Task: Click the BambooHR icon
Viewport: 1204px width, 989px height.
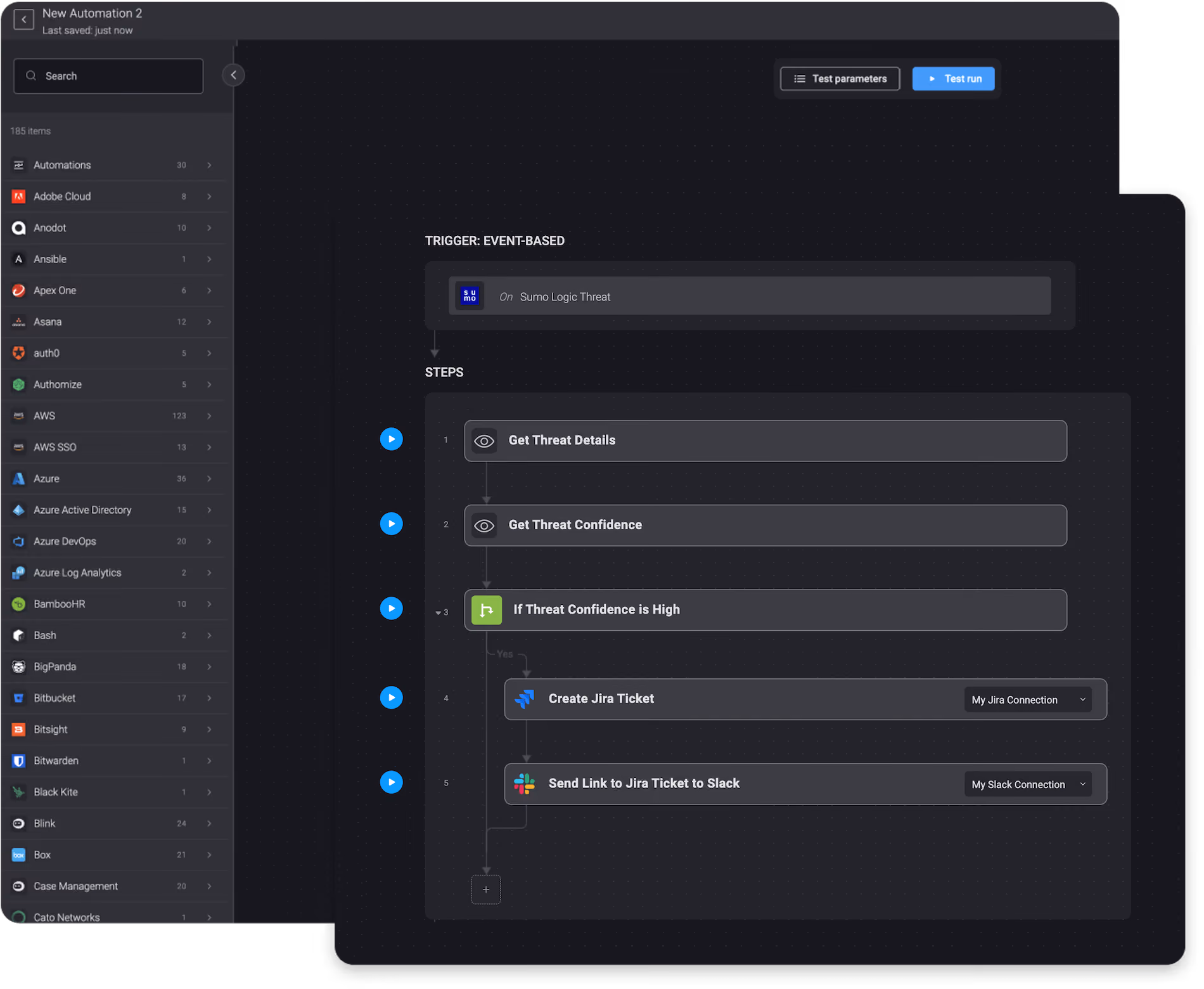Action: pyautogui.click(x=18, y=604)
